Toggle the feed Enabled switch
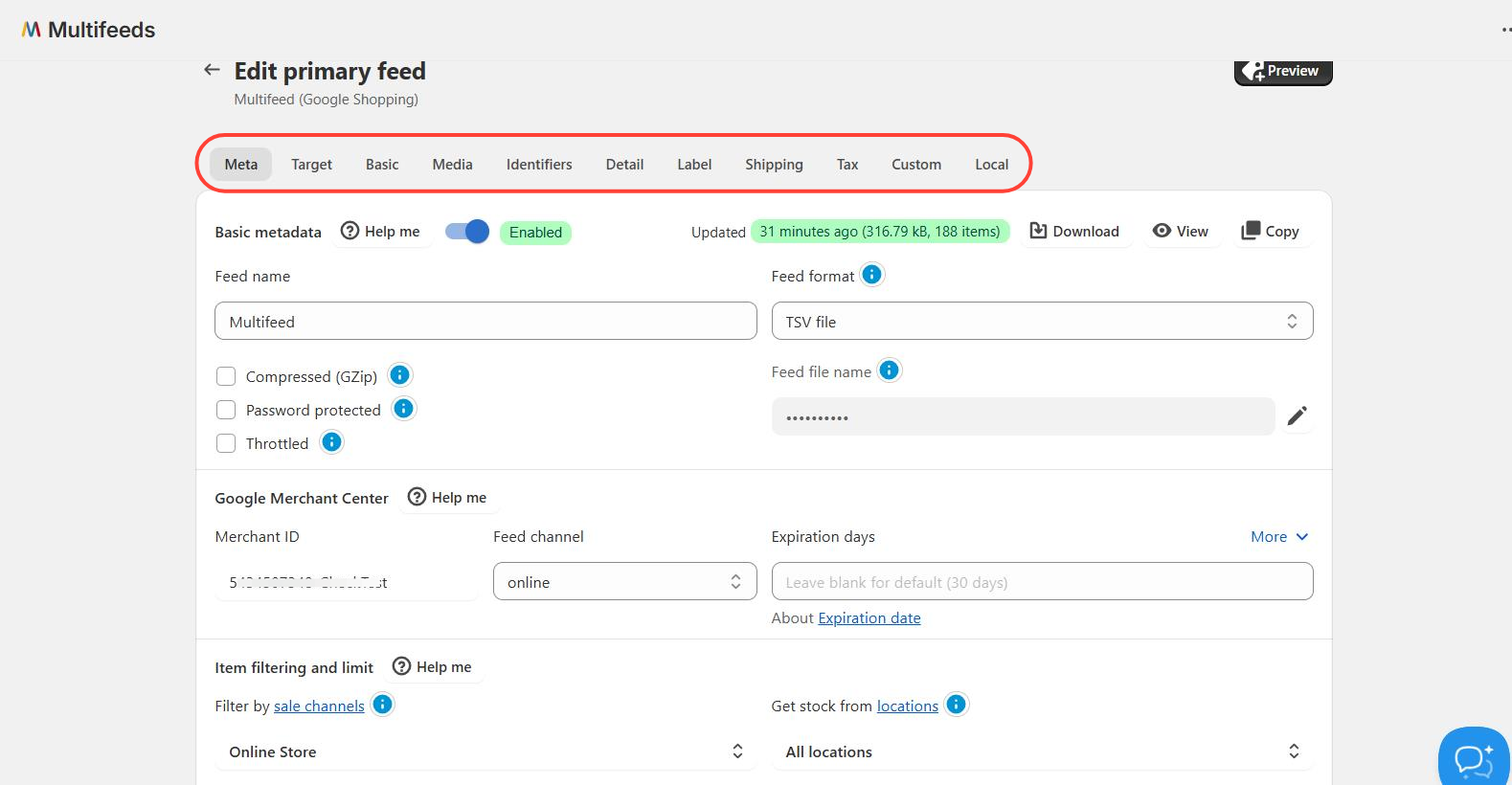Image resolution: width=1512 pixels, height=785 pixels. pos(467,232)
